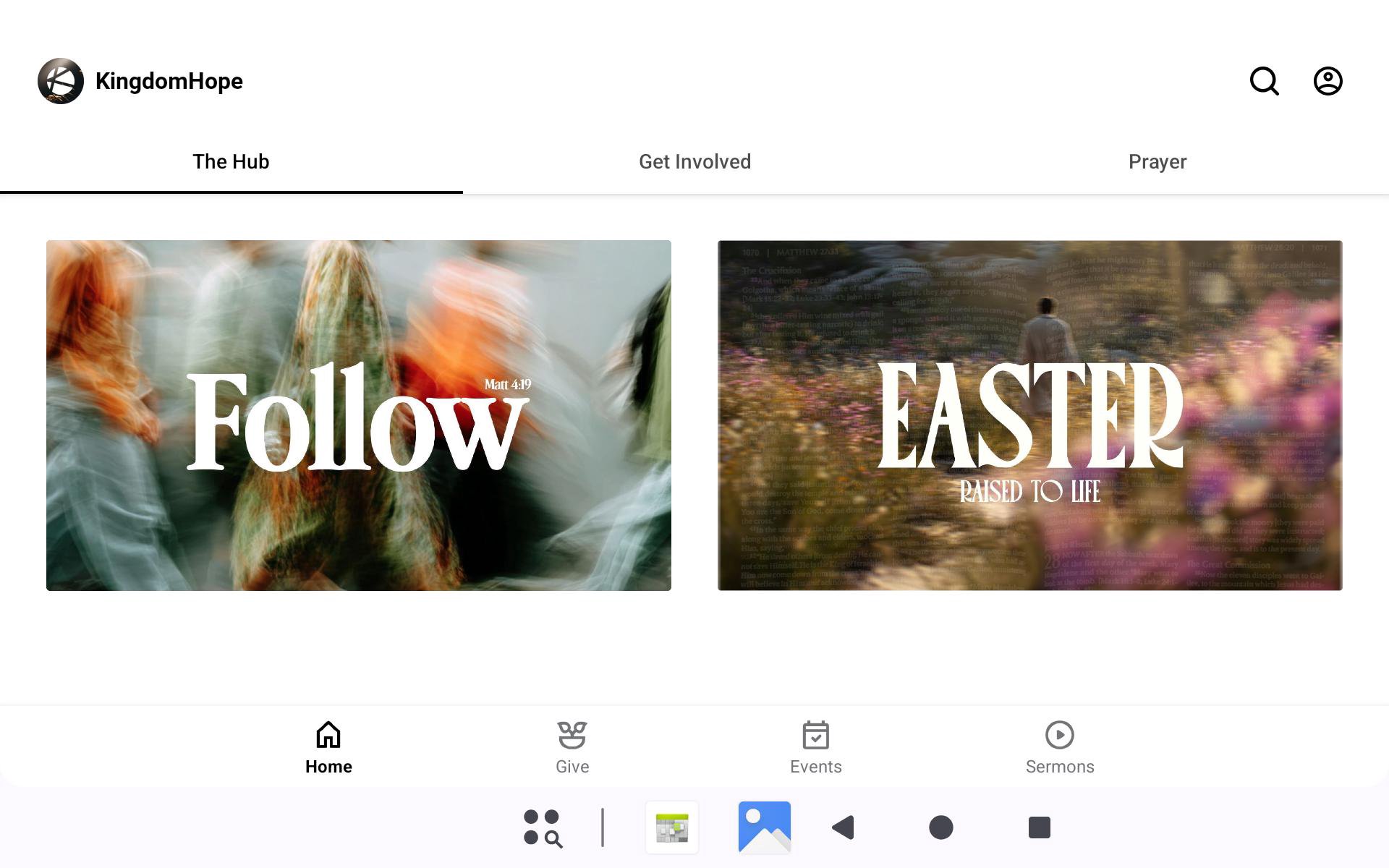Open the search magnifier icon
Viewport: 1389px width, 868px height.
tap(1264, 81)
